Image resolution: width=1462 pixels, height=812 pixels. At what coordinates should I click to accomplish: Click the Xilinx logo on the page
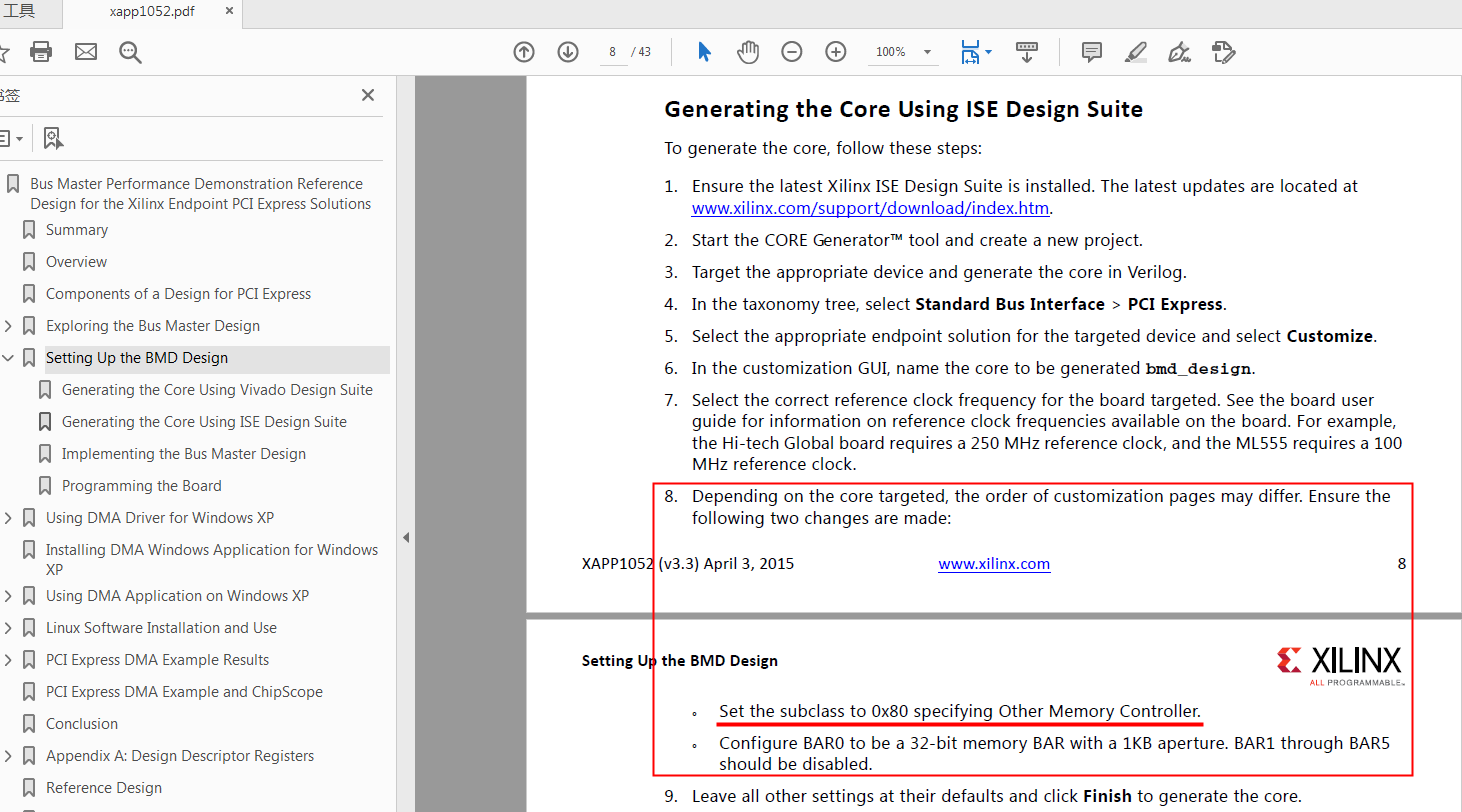pos(1339,665)
